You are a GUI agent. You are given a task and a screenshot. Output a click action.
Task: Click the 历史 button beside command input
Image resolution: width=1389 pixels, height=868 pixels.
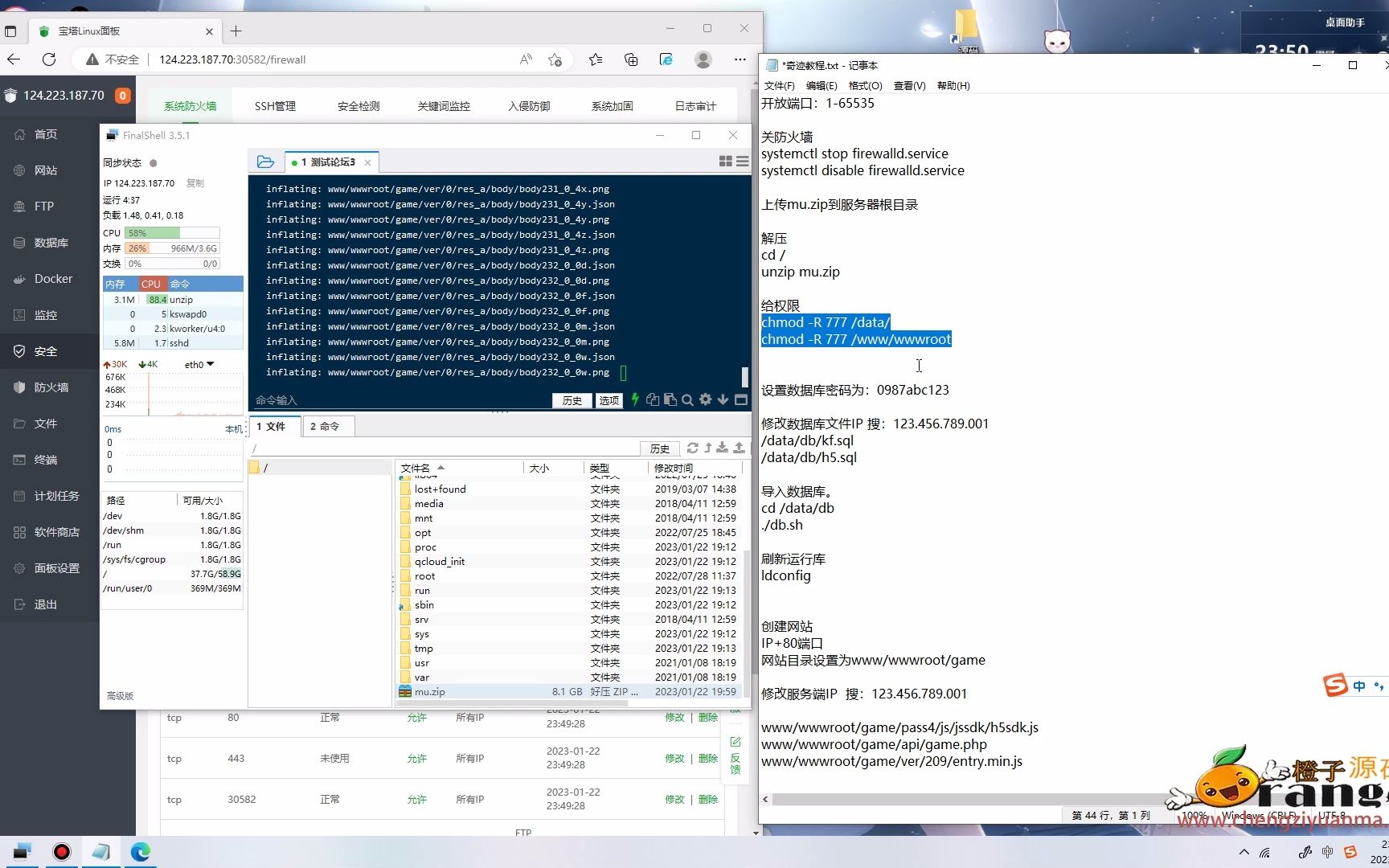(x=572, y=400)
